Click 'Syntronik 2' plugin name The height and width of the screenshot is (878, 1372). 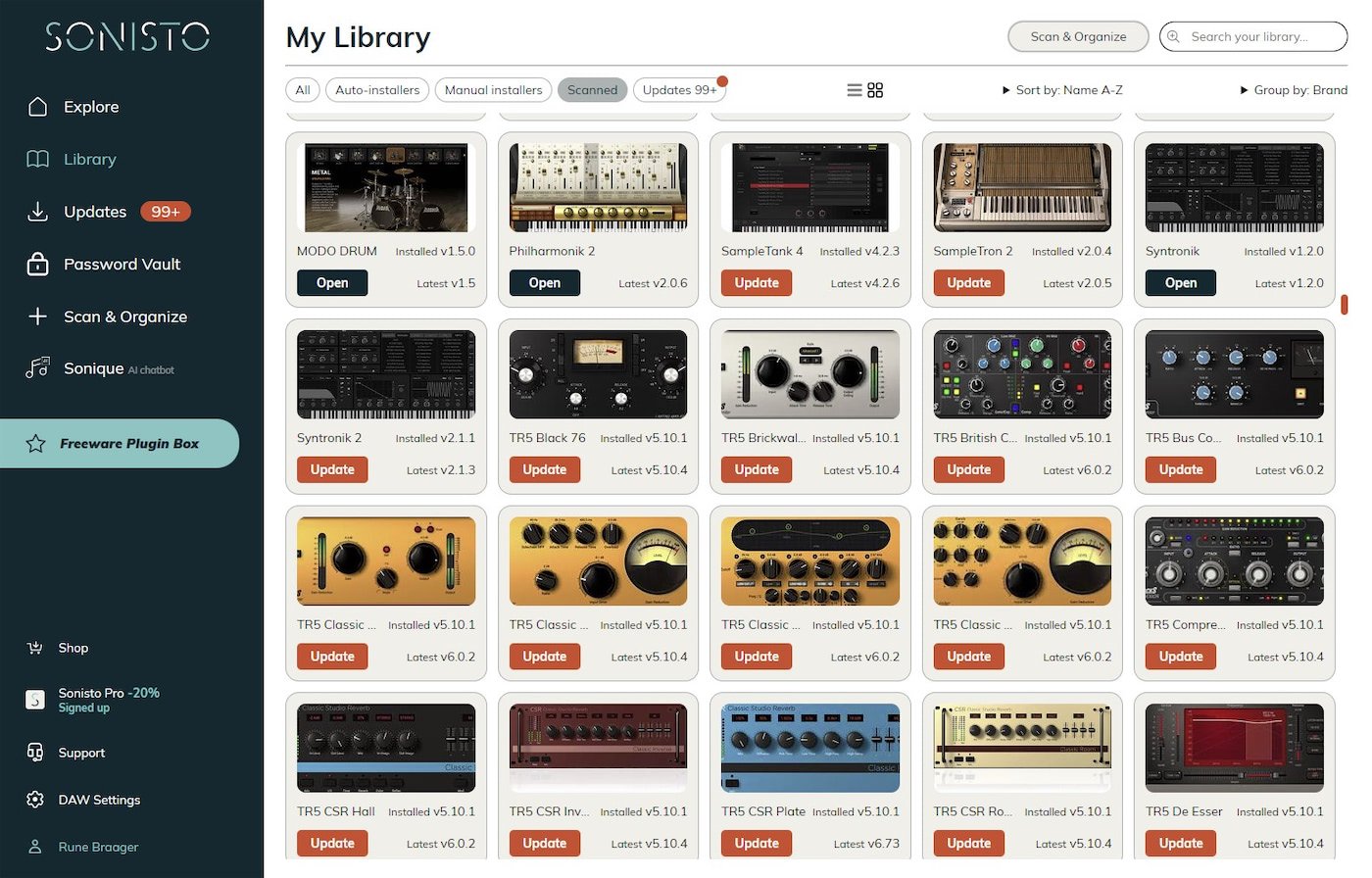click(329, 438)
